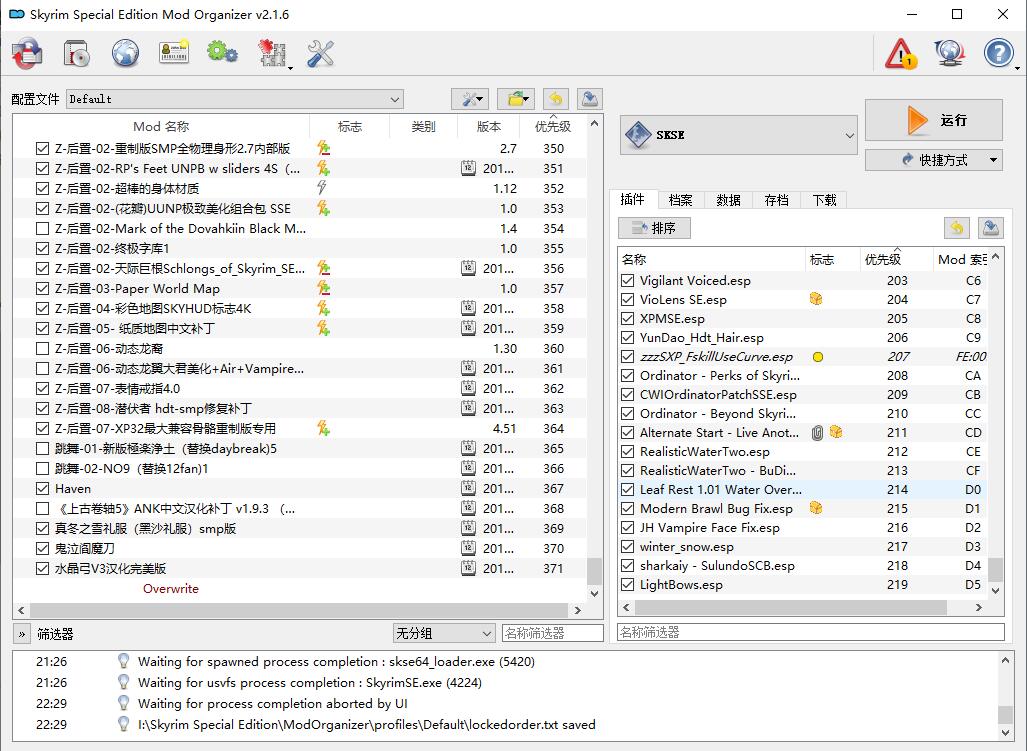Click the paperclip flag on Alternate Start row
This screenshot has height=751, width=1027.
[x=817, y=432]
